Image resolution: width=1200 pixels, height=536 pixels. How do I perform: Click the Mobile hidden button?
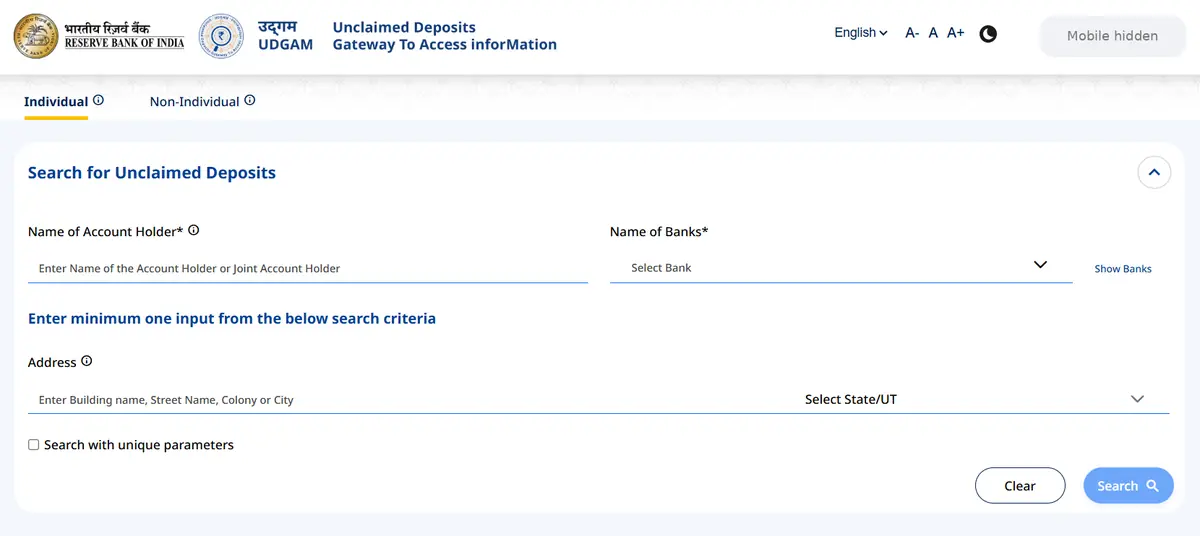click(1112, 36)
